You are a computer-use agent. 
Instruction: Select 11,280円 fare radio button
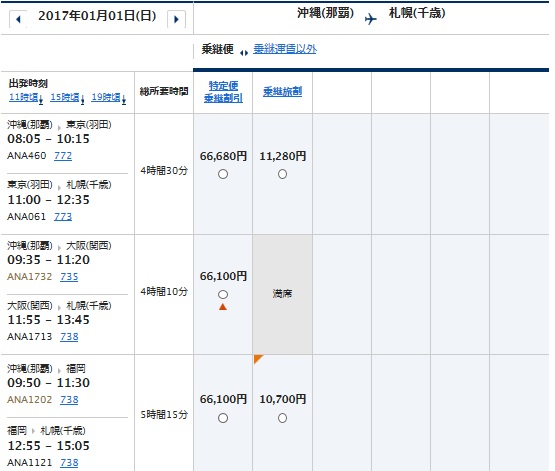(x=282, y=174)
